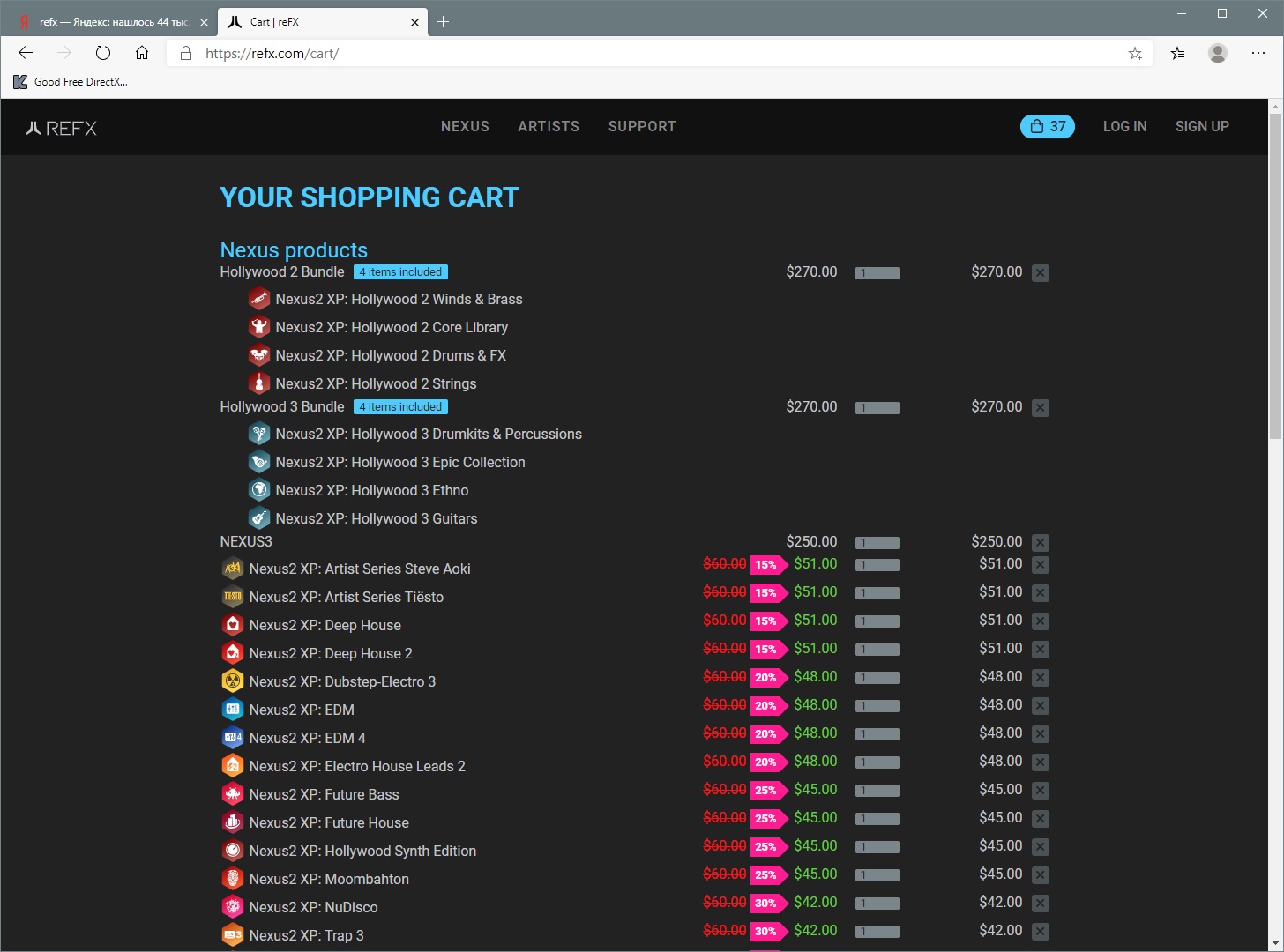Click the Trap 3 expansion icon
Image resolution: width=1284 pixels, height=952 pixels.
pos(233,935)
